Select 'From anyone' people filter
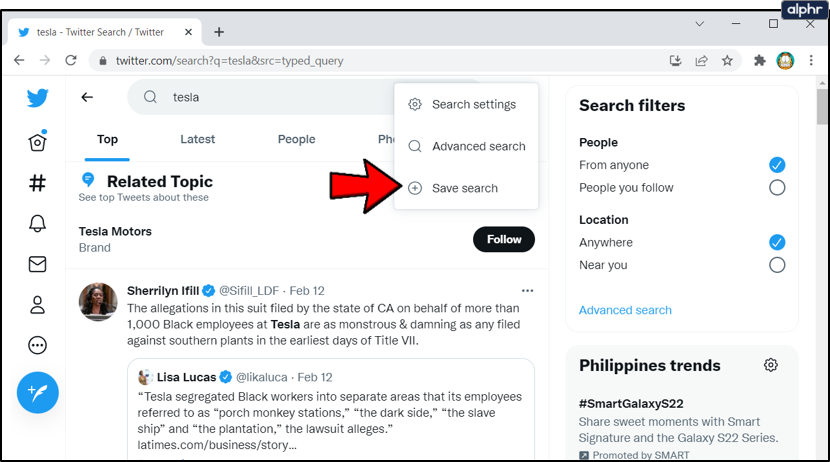Viewport: 830px width, 462px height. point(777,165)
